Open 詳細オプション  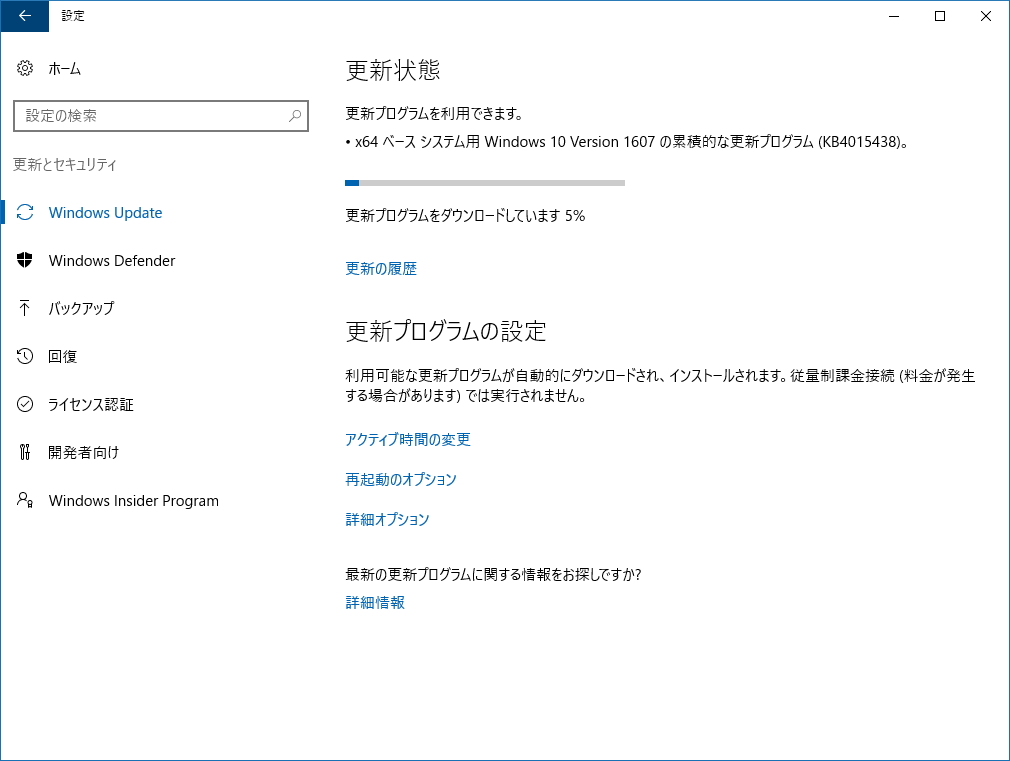pyautogui.click(x=387, y=519)
